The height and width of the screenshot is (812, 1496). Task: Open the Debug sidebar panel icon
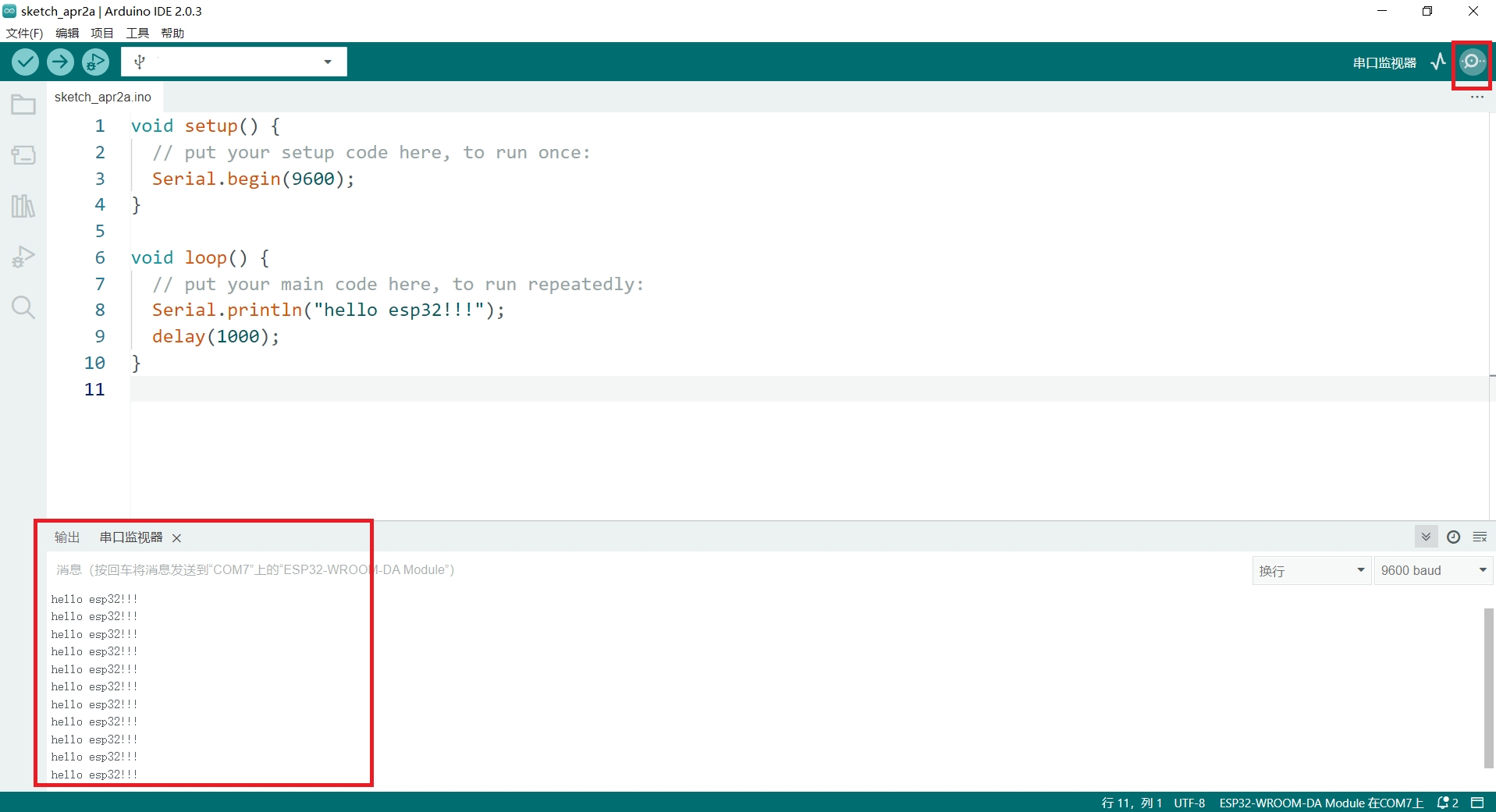tap(23, 257)
